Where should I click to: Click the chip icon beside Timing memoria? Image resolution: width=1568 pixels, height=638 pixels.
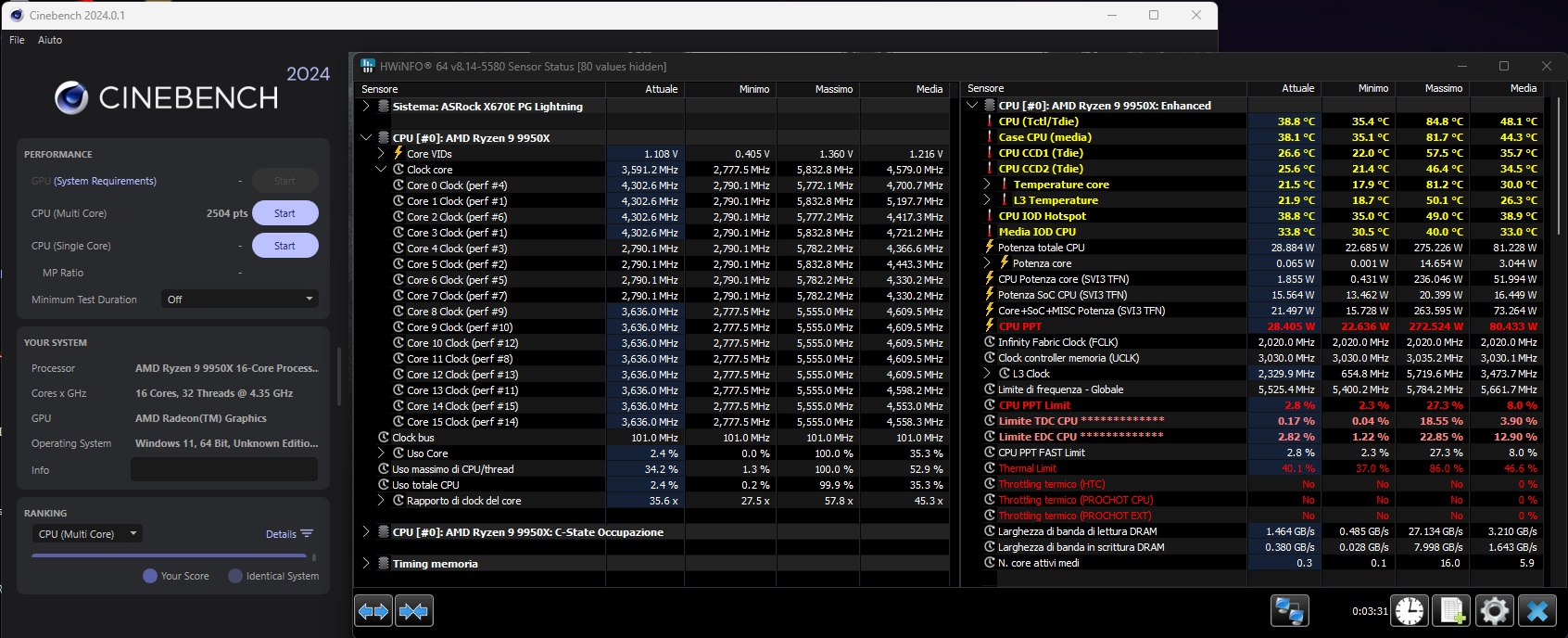(384, 563)
